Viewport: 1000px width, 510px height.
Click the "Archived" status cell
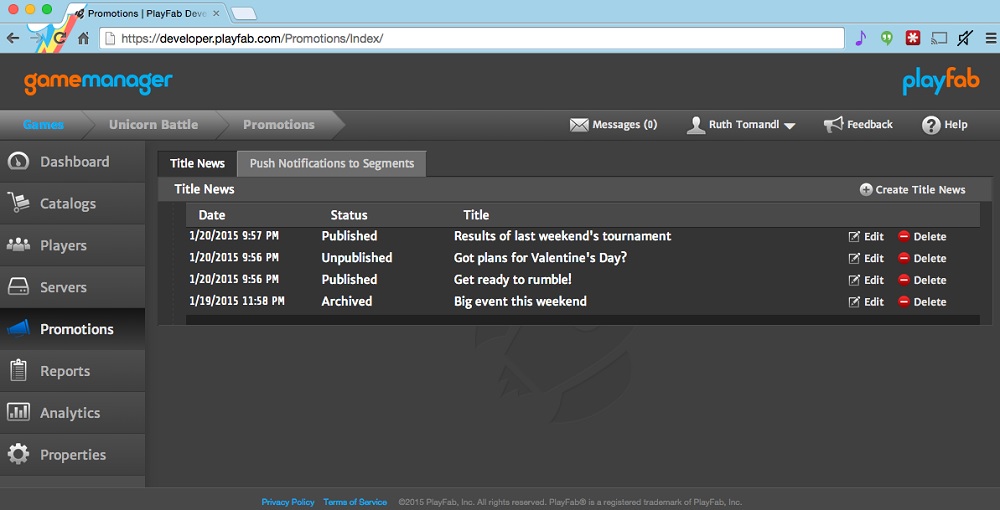coord(346,301)
